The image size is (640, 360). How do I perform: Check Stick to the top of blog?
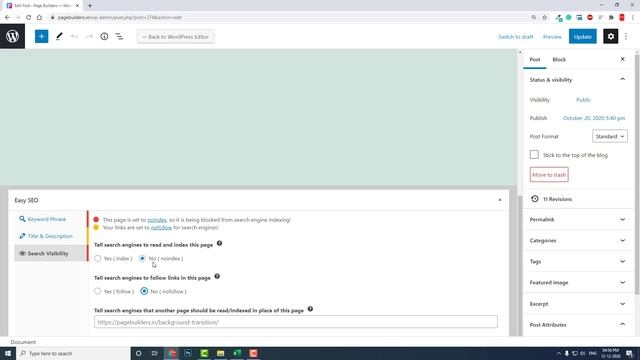(534, 155)
